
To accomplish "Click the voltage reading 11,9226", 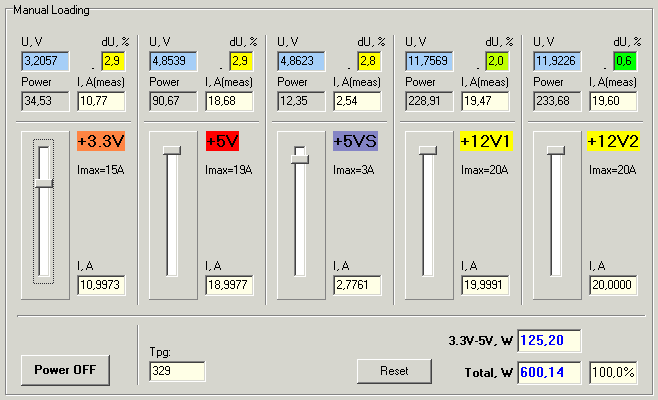I will pos(557,61).
